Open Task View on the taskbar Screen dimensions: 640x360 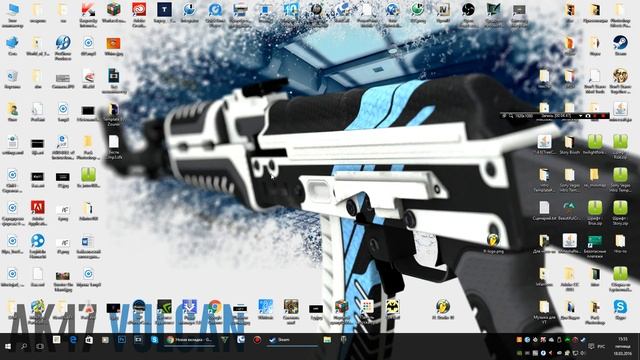(x=40, y=346)
